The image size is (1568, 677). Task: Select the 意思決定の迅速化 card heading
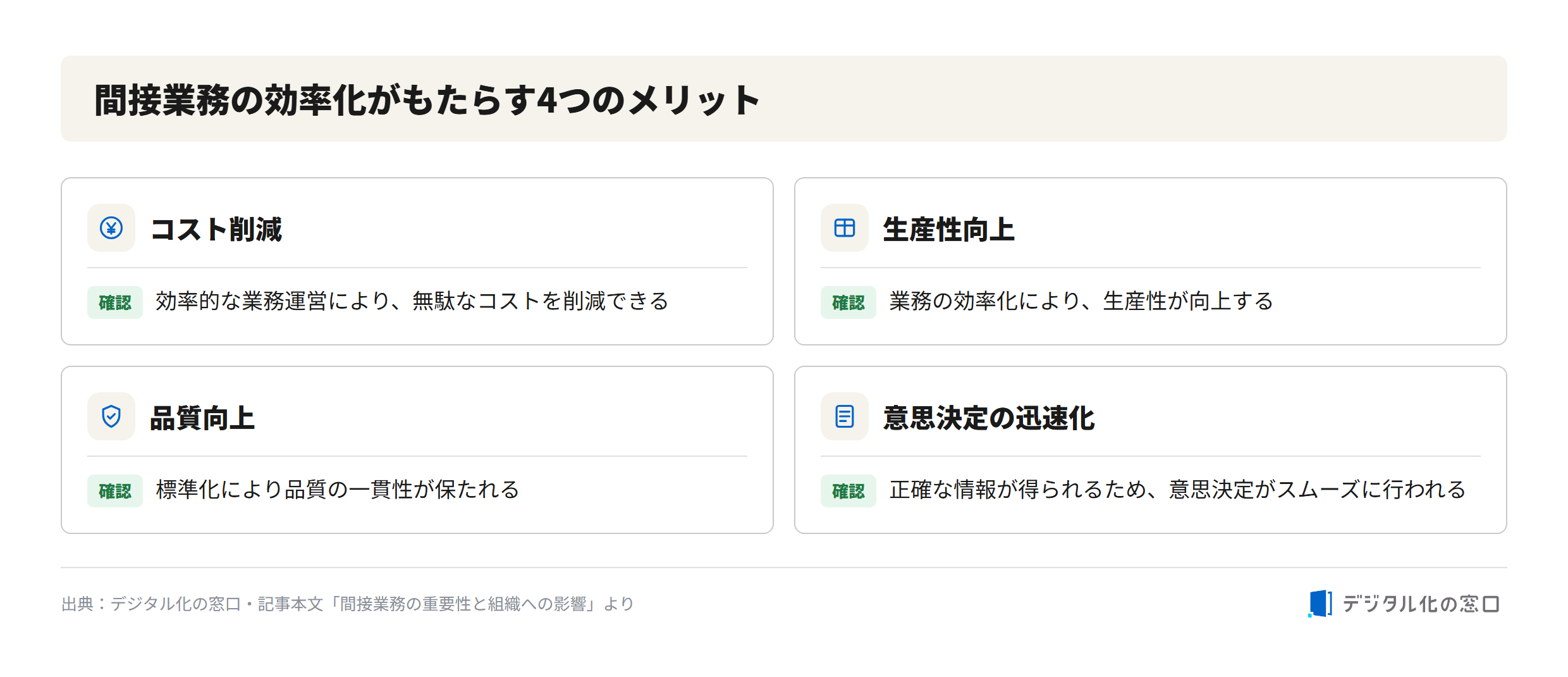pyautogui.click(x=989, y=418)
